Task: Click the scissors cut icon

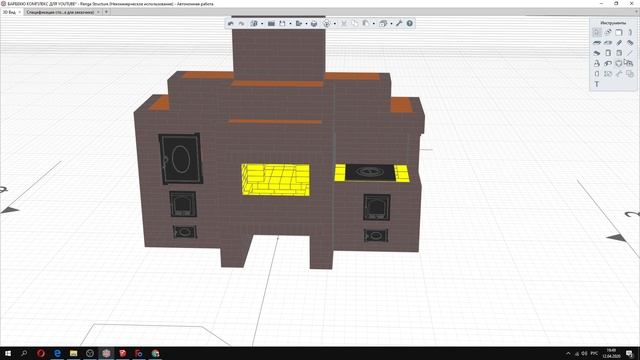Action: point(344,24)
